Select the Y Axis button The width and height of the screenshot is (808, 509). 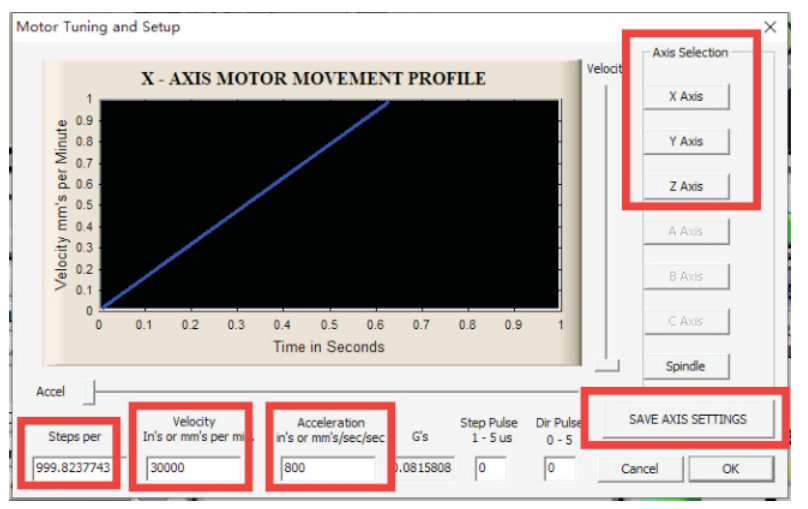tap(685, 142)
